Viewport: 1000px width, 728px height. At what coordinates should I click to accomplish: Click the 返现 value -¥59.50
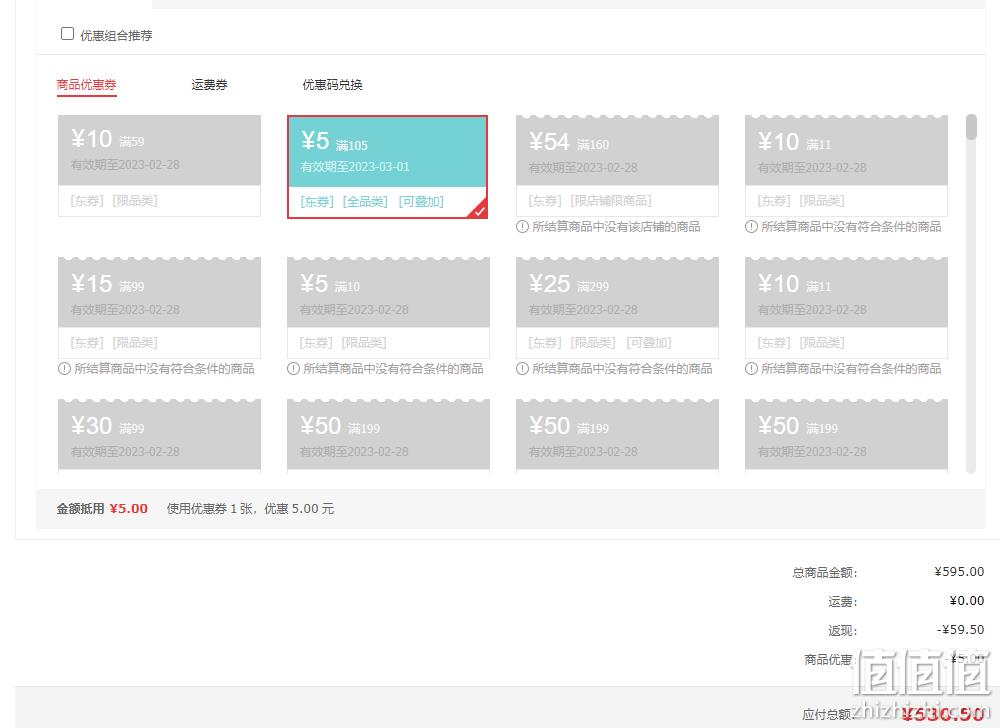960,630
